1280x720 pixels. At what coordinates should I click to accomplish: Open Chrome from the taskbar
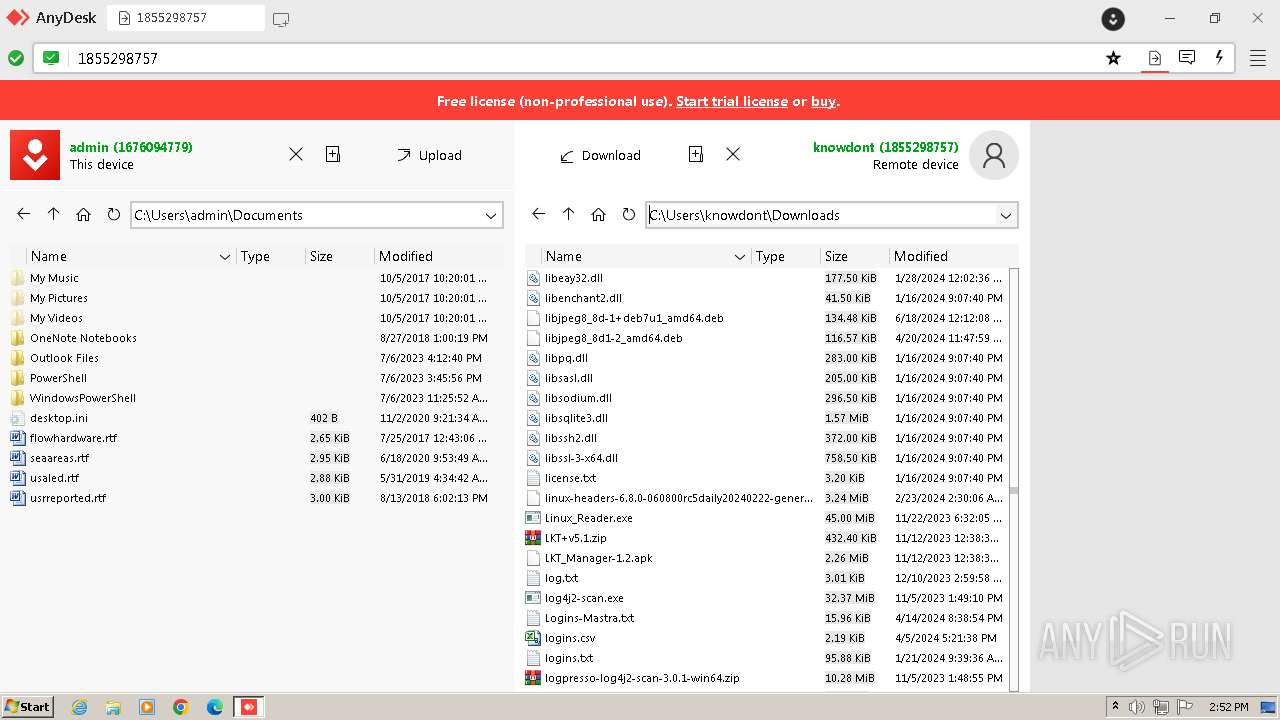181,707
